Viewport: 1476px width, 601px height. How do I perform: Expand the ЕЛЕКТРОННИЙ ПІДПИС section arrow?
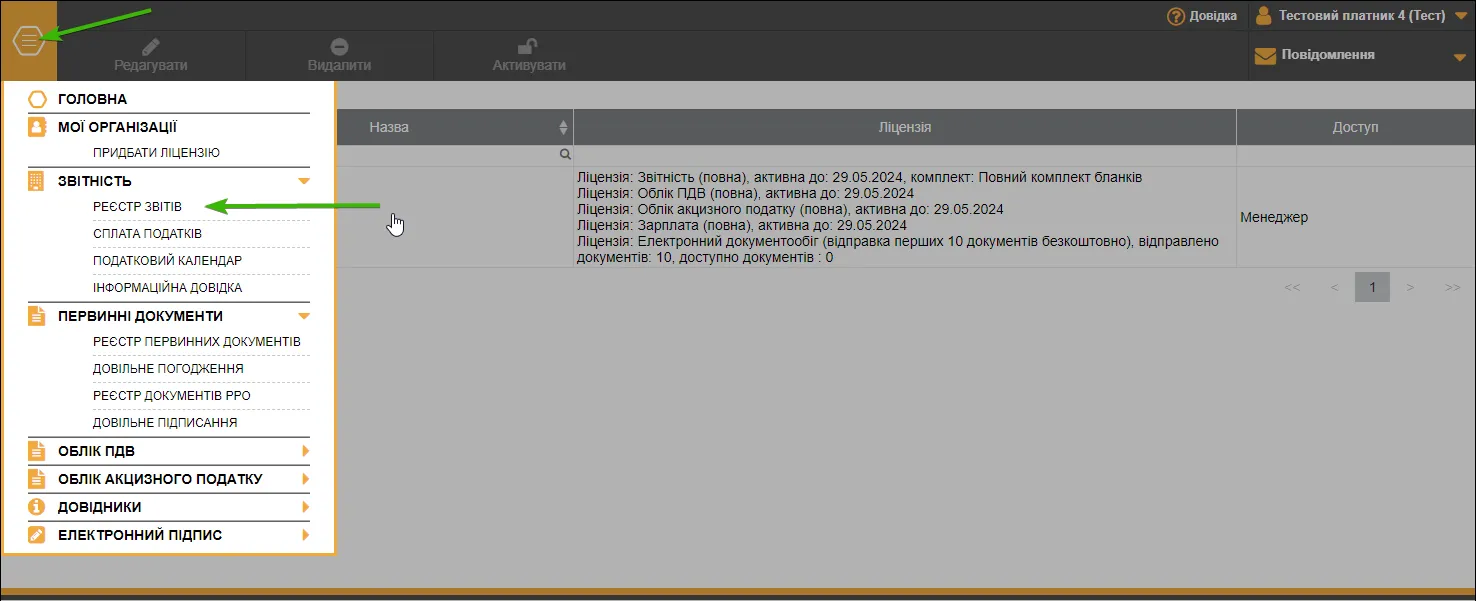point(305,535)
